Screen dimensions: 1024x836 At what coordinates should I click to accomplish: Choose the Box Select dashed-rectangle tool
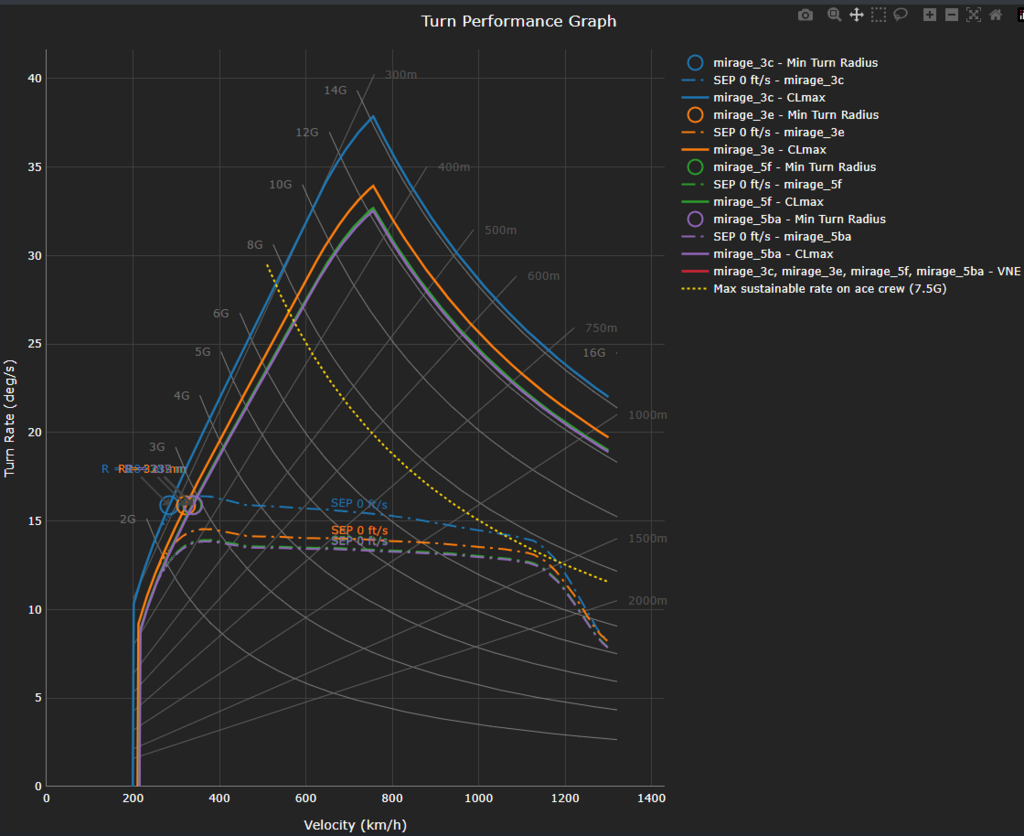pos(878,14)
